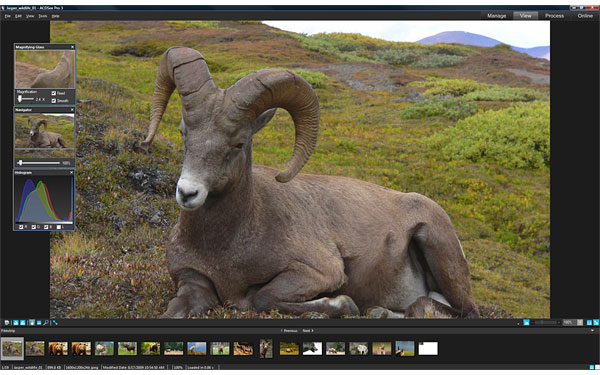Enable the L luminance checkbox in Histogram

pyautogui.click(x=59, y=227)
